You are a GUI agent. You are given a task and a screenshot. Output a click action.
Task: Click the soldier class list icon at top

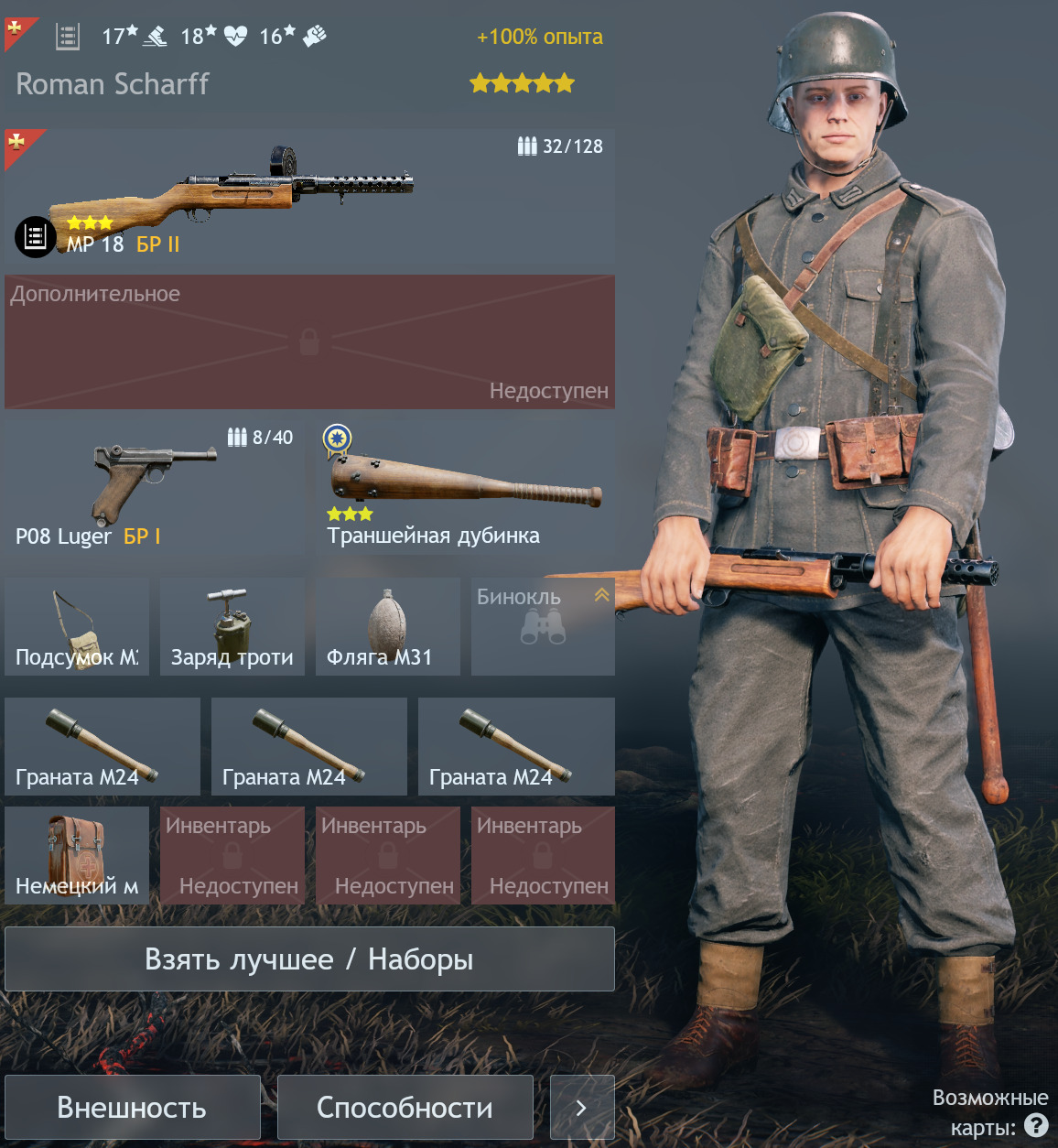[x=68, y=37]
